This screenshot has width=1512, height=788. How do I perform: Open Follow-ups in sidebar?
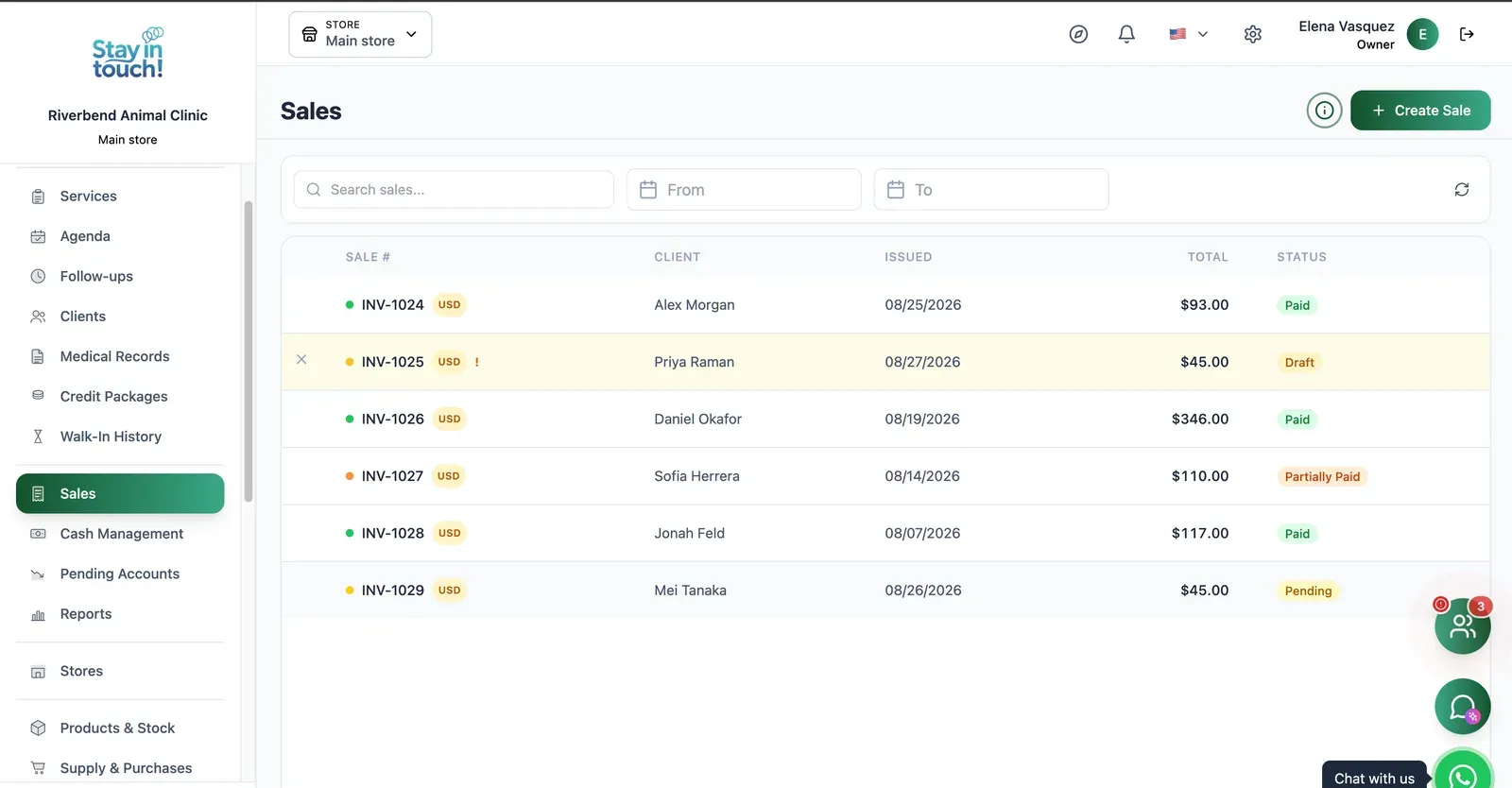tap(120, 276)
